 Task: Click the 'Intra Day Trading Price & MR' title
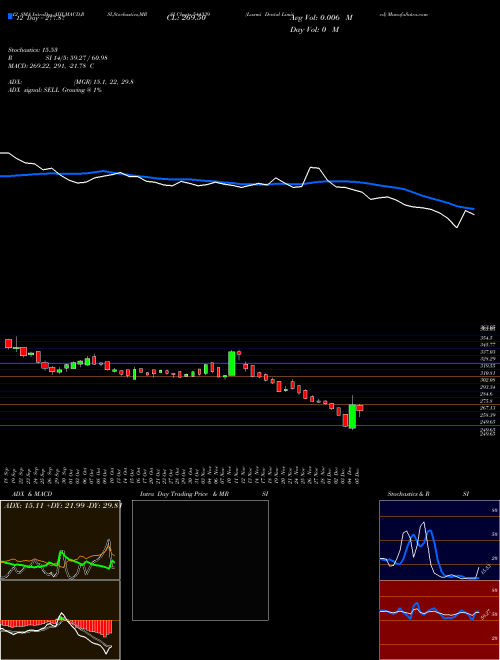pyautogui.click(x=184, y=494)
